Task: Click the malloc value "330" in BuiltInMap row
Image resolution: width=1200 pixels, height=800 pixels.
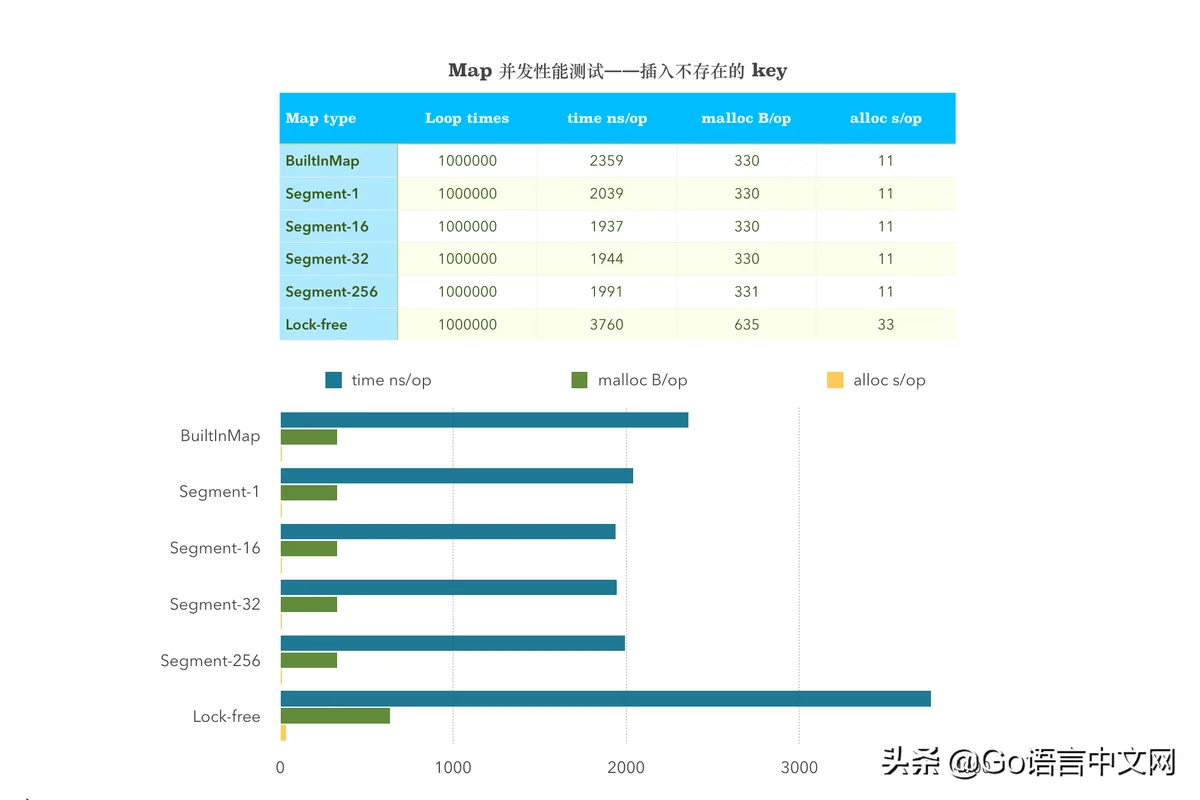Action: [x=746, y=161]
